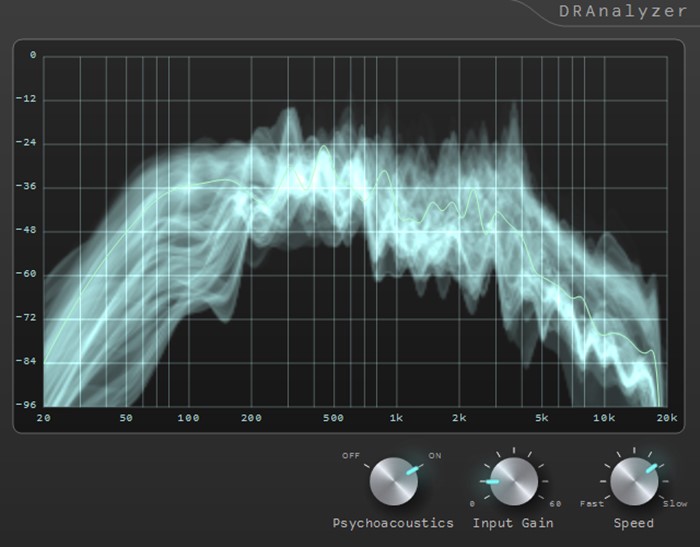Click the Input Gain knob

click(513, 483)
